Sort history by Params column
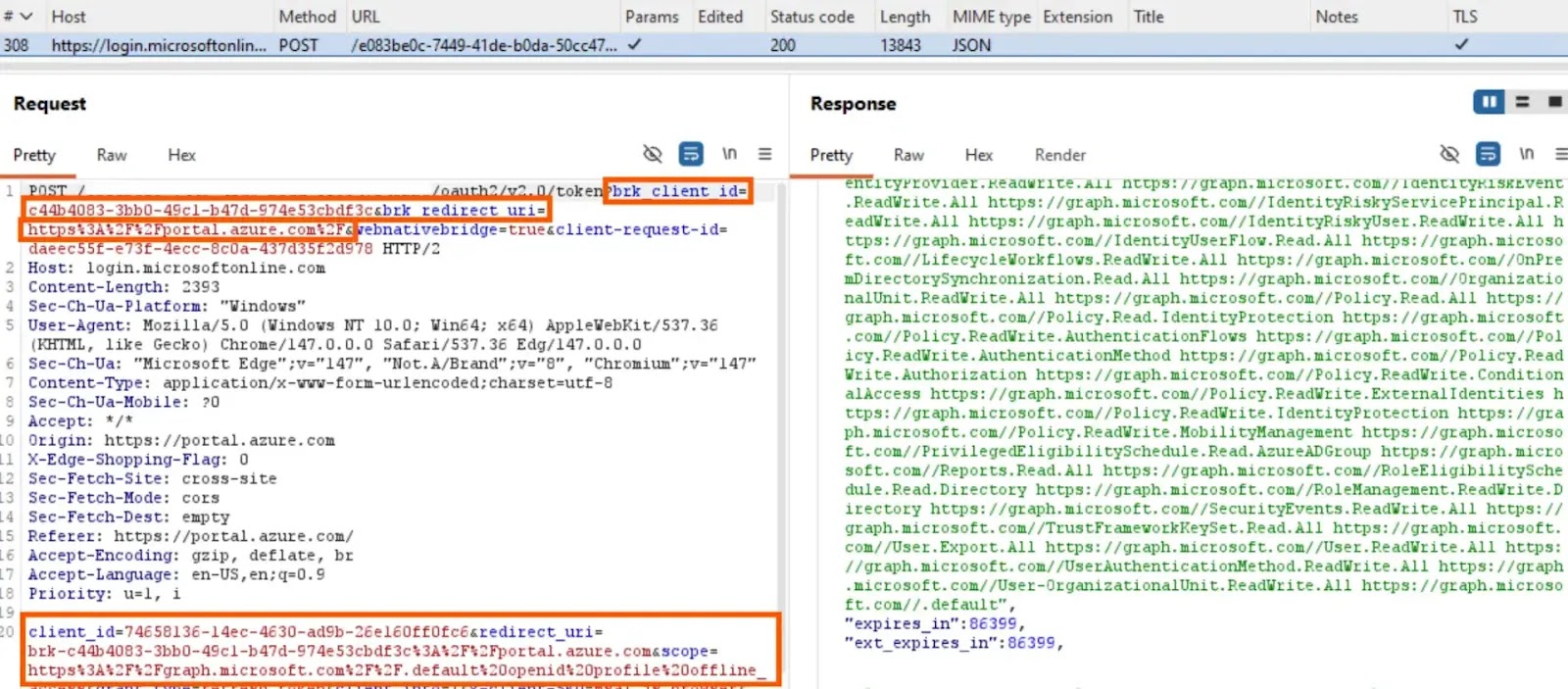 (652, 17)
